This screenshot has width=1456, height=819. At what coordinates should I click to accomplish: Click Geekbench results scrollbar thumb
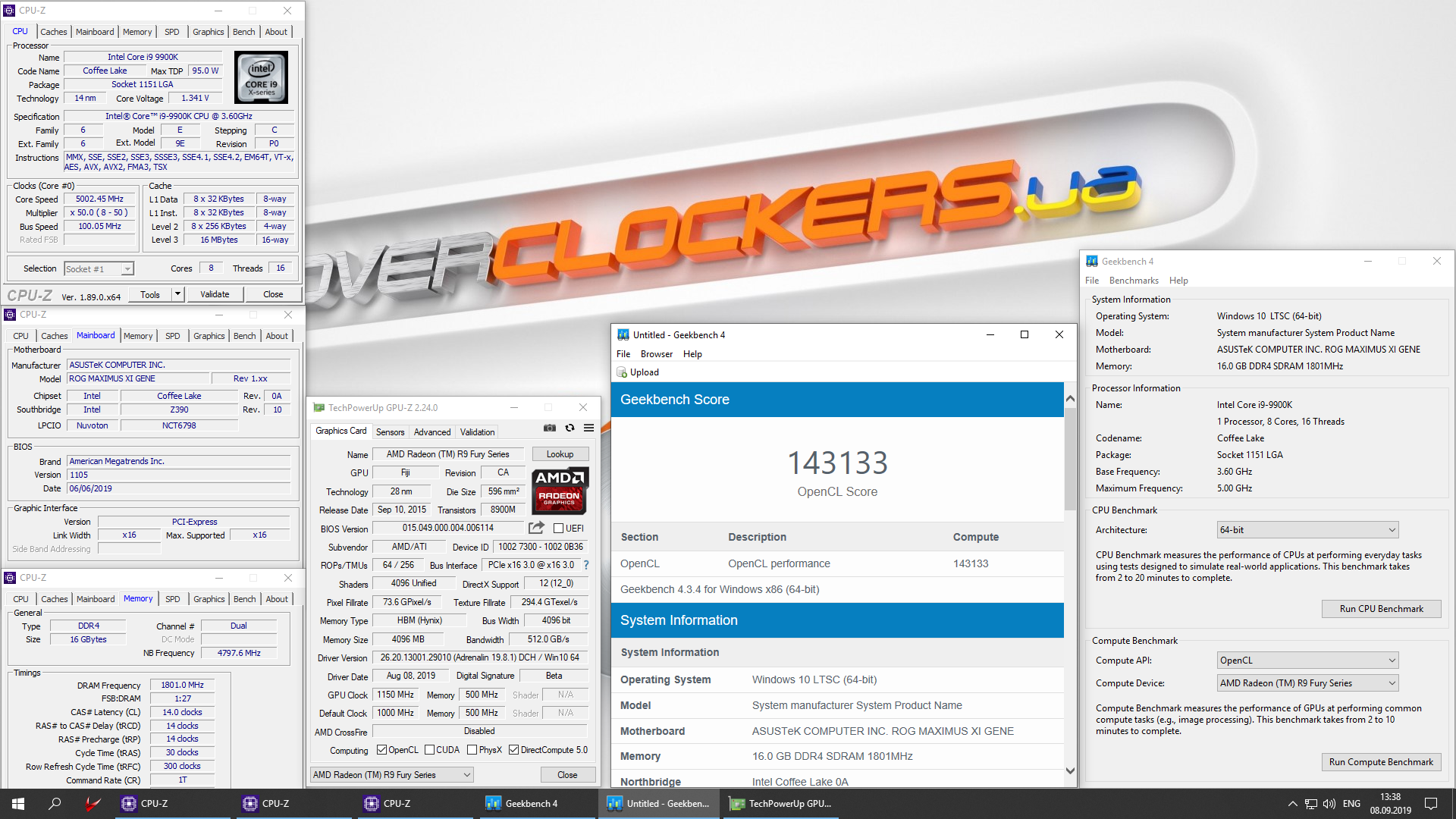pyautogui.click(x=1070, y=459)
